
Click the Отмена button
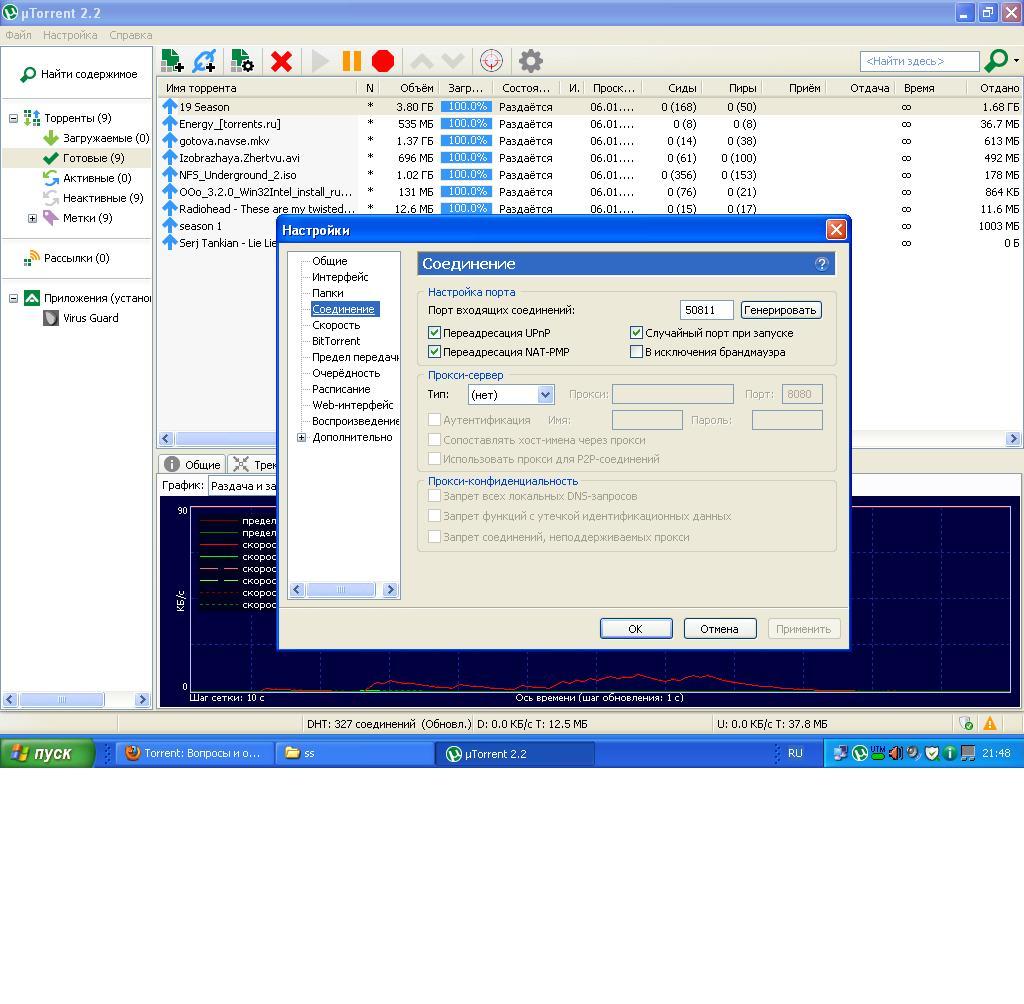click(x=719, y=629)
